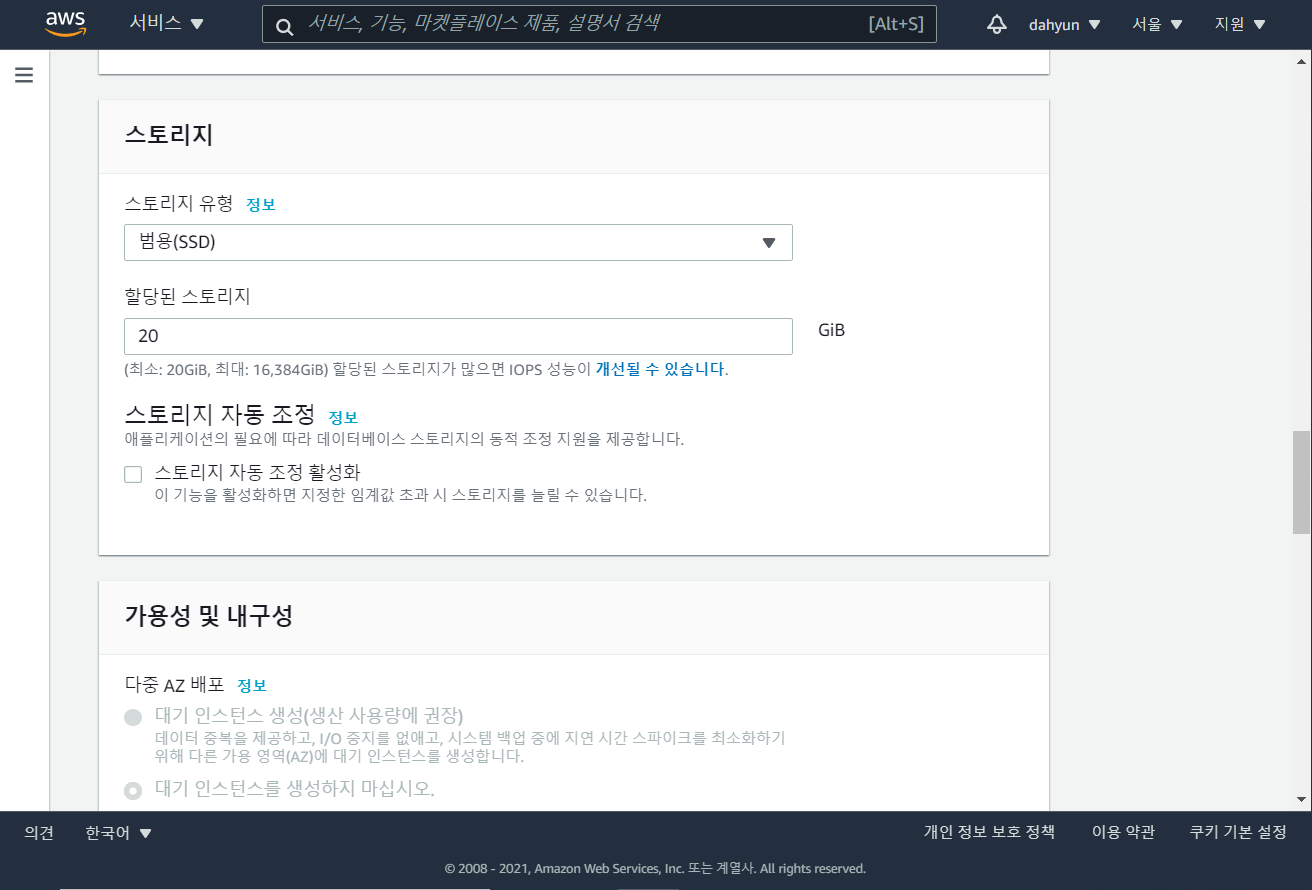Click the AWS logo home icon
Viewport: 1312px width, 890px height.
pos(65,24)
